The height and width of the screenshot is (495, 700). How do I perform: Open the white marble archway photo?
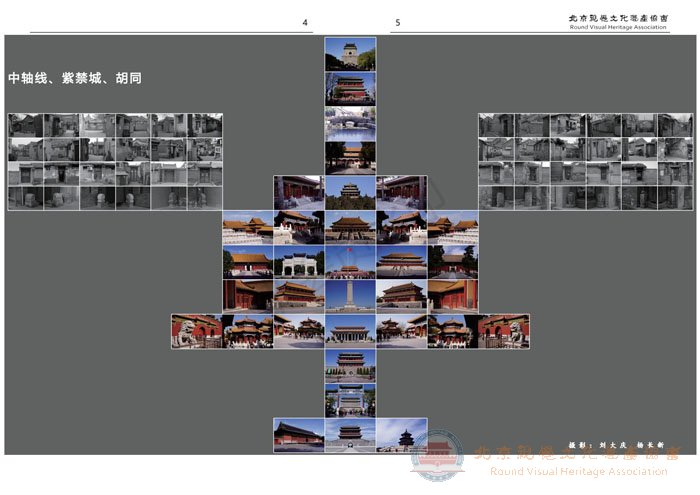[299, 262]
